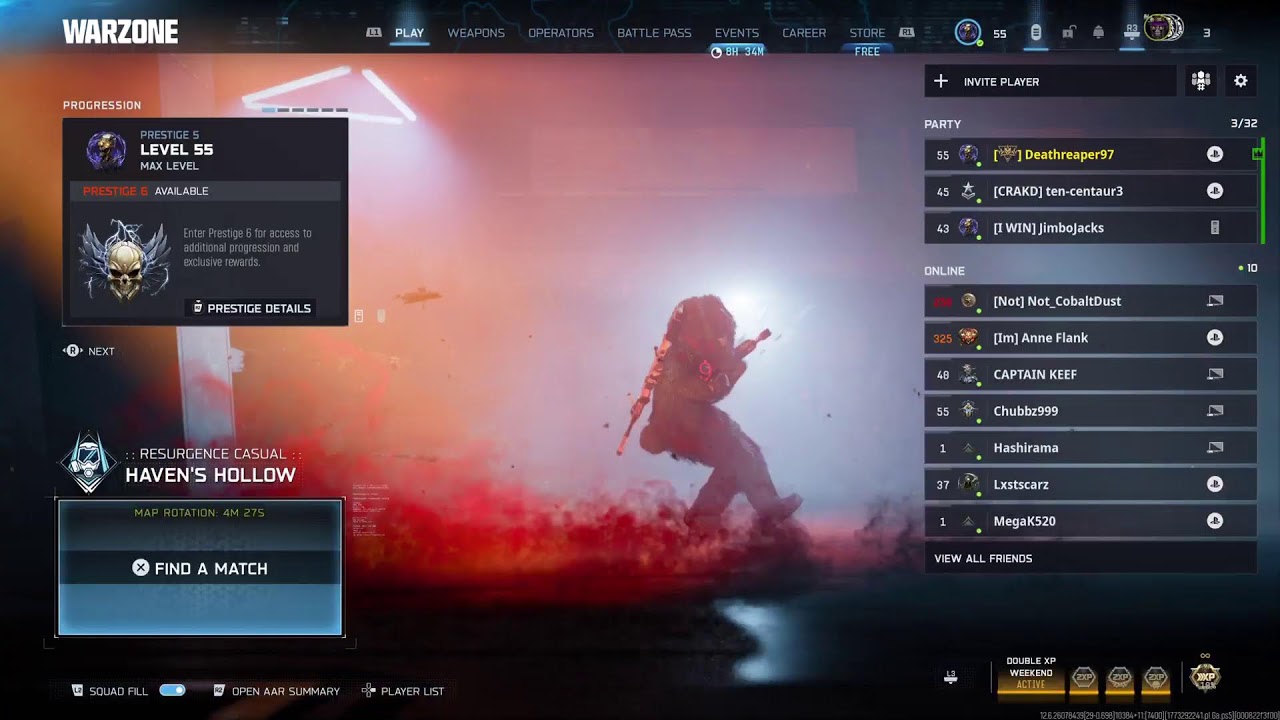This screenshot has width=1280, height=720.
Task: Click PC platform icon on CAPTAIN KEEF row
Action: [x=1215, y=374]
